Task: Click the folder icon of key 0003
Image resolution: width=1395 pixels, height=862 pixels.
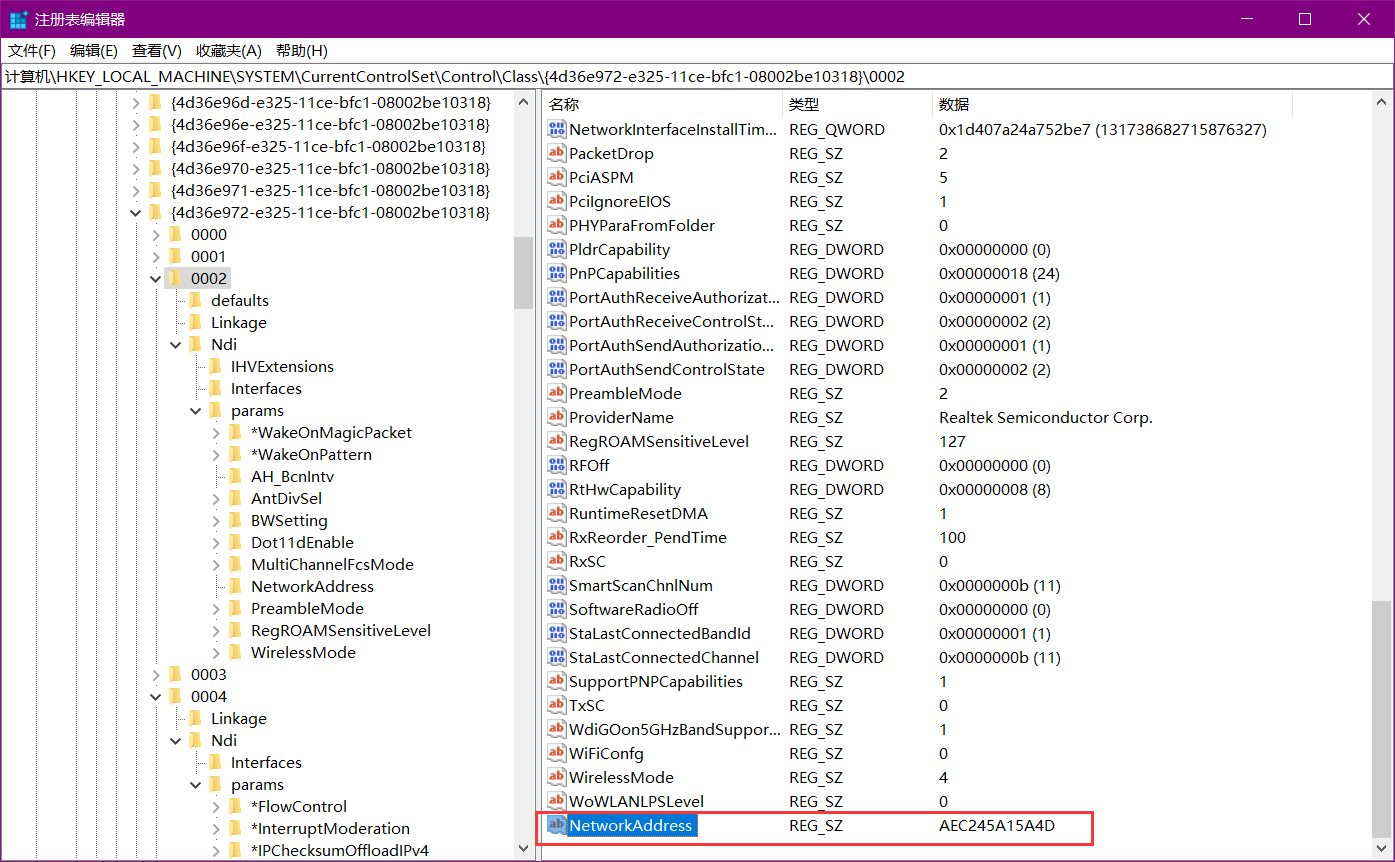Action: [x=175, y=674]
